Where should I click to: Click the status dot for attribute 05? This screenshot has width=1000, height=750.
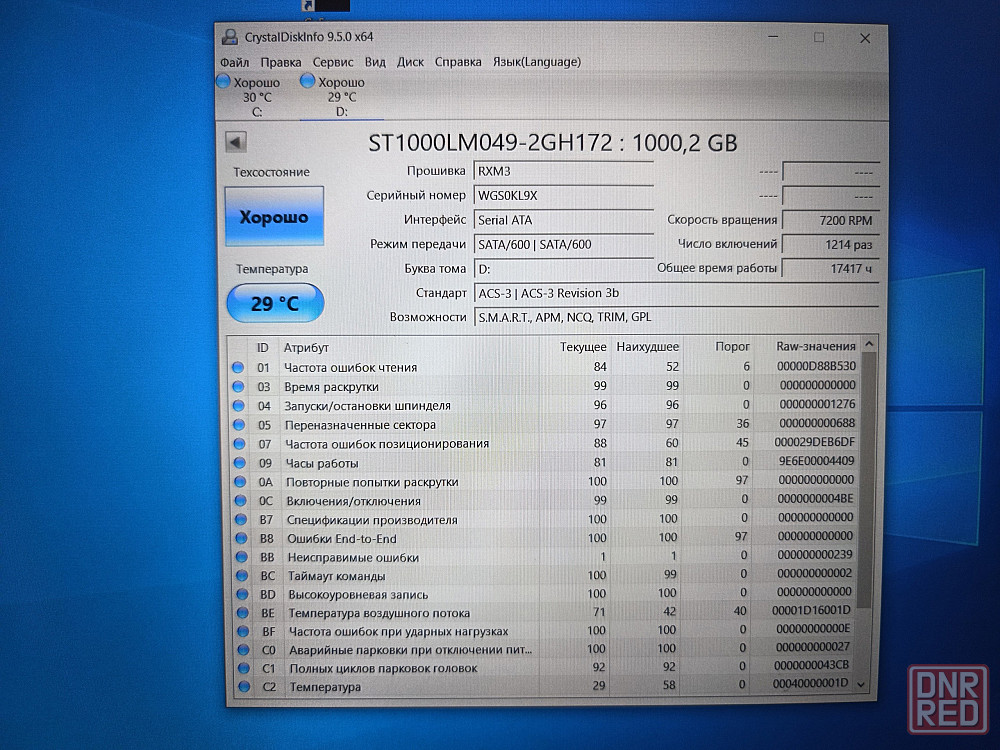point(239,425)
